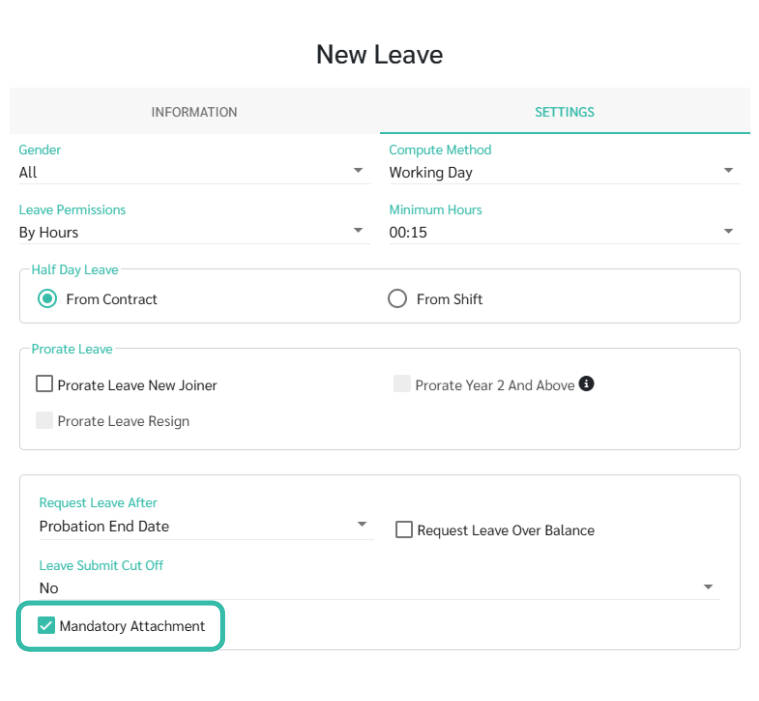This screenshot has height=701, width=759.
Task: Click the Minimum Hours dropdown arrow
Action: [728, 232]
